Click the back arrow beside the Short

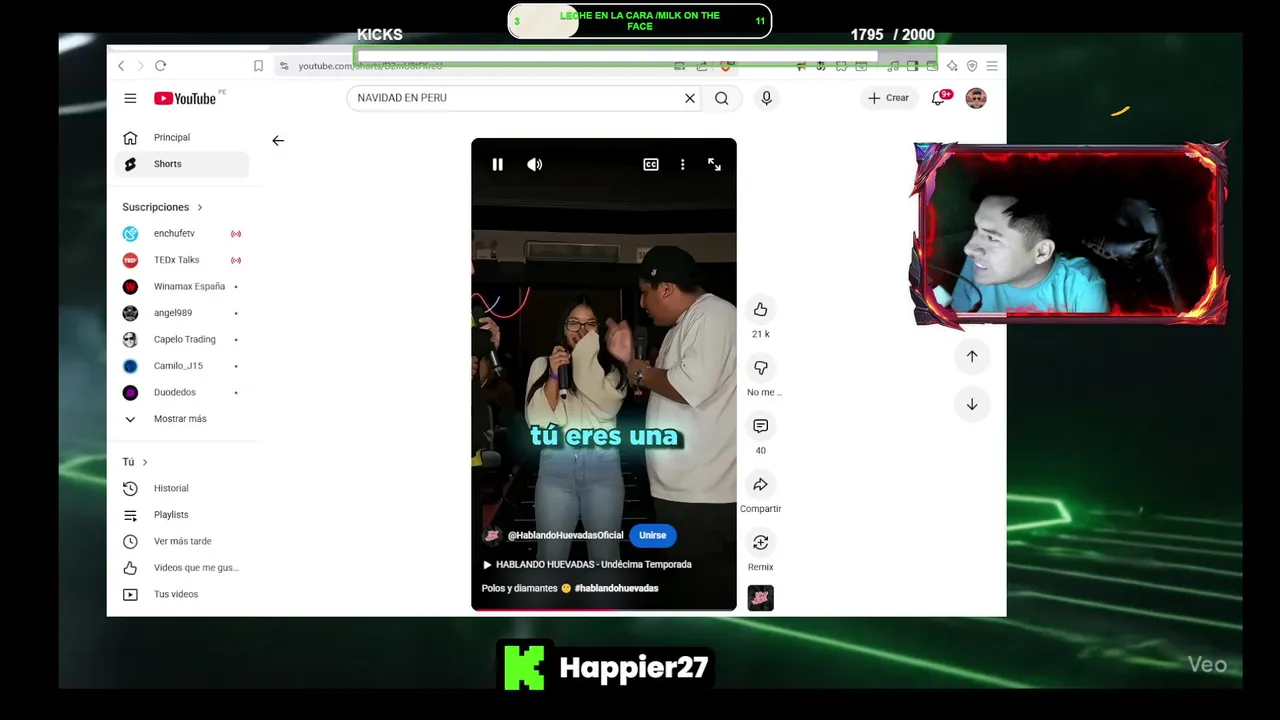point(278,141)
